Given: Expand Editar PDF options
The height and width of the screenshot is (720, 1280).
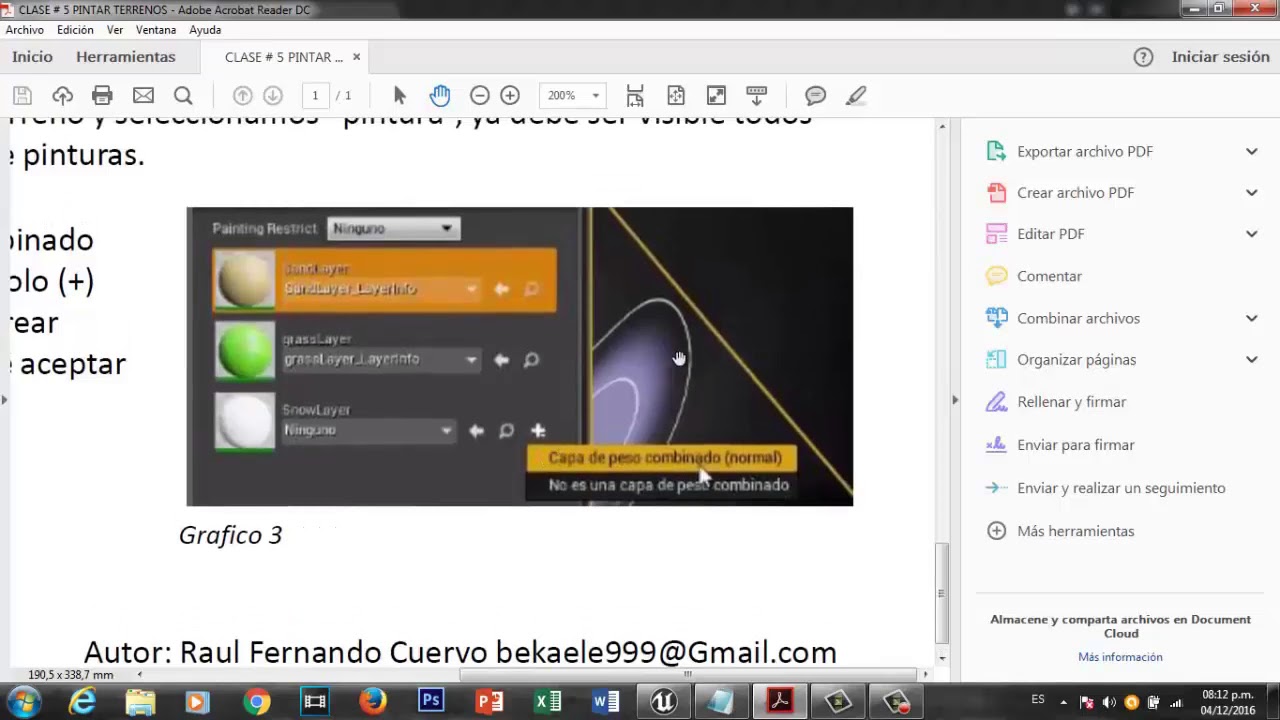Looking at the screenshot, I should 1251,234.
